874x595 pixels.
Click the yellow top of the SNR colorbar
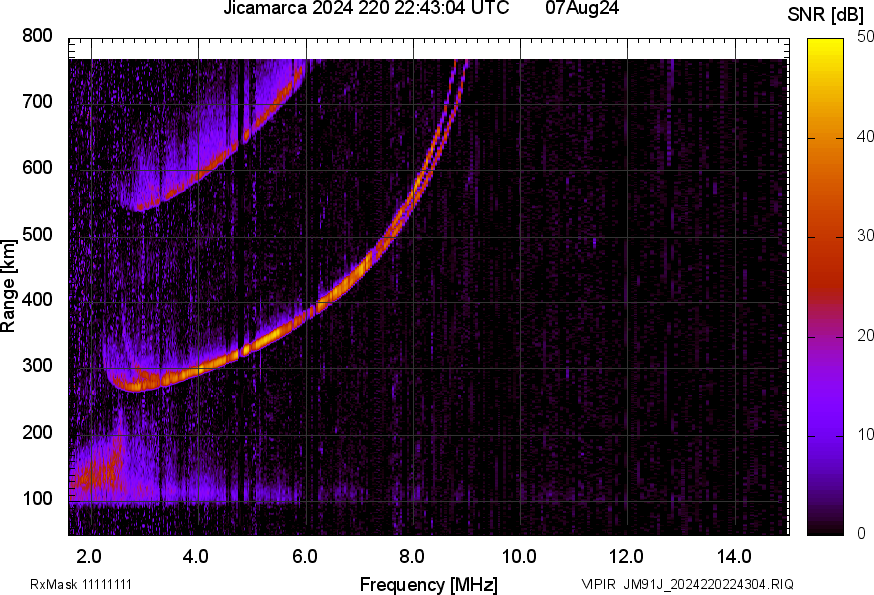click(826, 47)
